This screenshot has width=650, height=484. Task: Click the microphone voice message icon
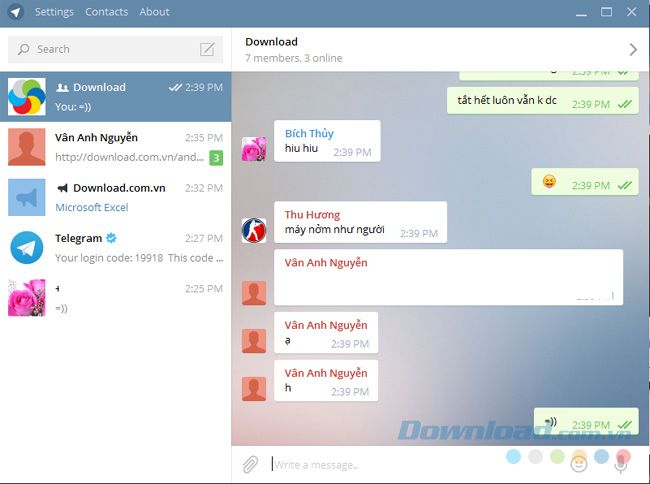click(621, 462)
